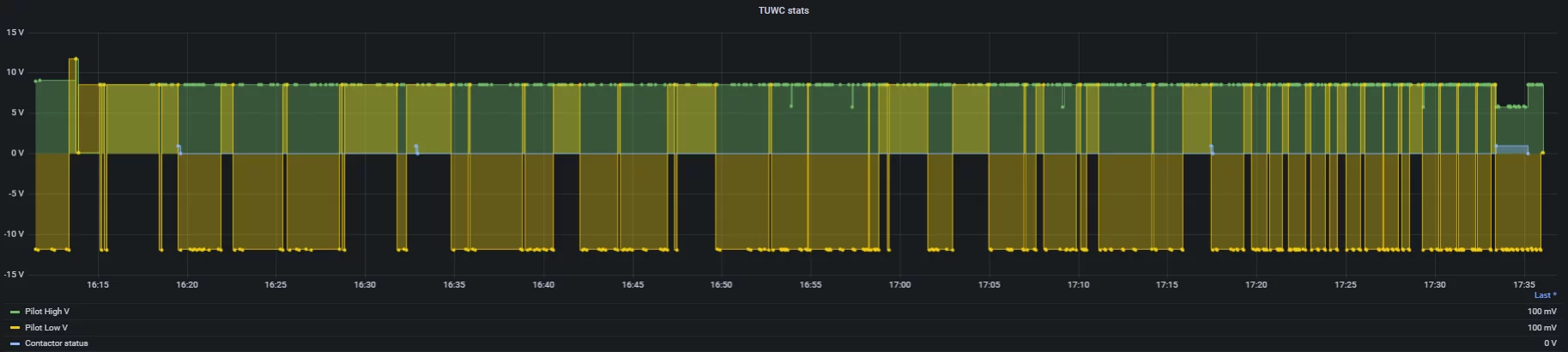Click the 16:15 time axis label

click(98, 285)
